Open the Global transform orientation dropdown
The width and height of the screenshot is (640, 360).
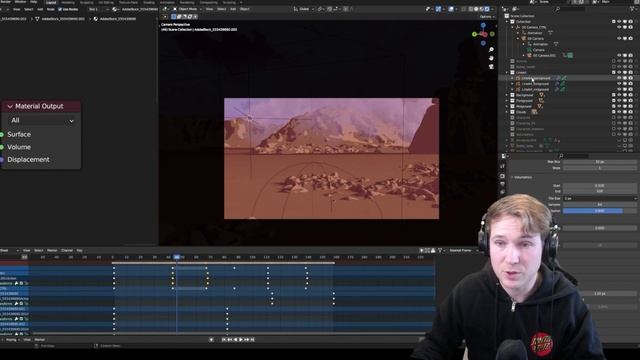pyautogui.click(x=304, y=9)
